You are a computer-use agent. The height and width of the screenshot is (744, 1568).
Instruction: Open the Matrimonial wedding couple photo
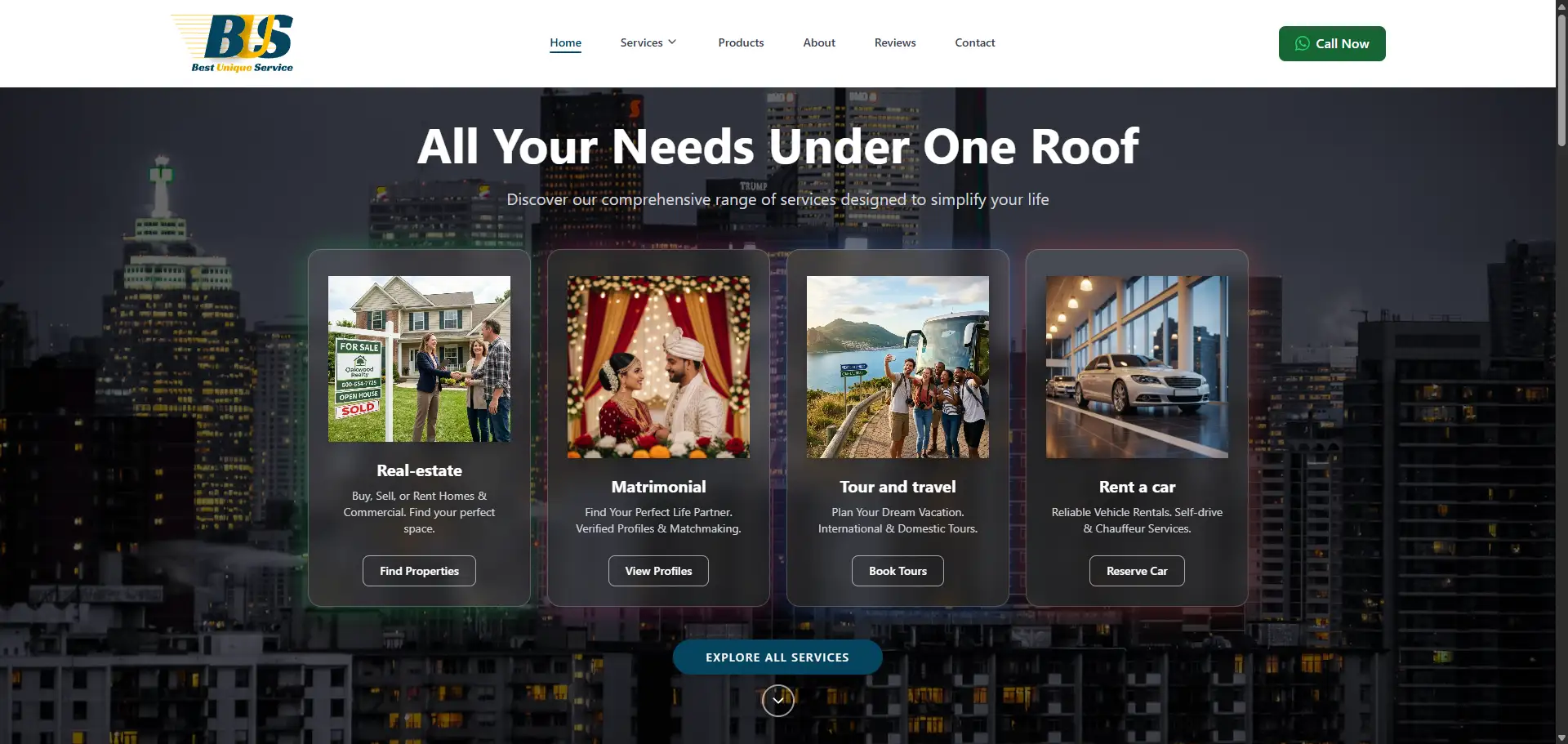pyautogui.click(x=658, y=367)
